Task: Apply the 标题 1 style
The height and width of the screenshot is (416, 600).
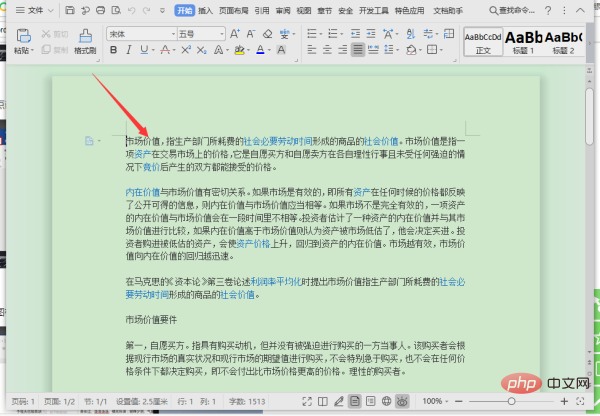Action: [526, 42]
